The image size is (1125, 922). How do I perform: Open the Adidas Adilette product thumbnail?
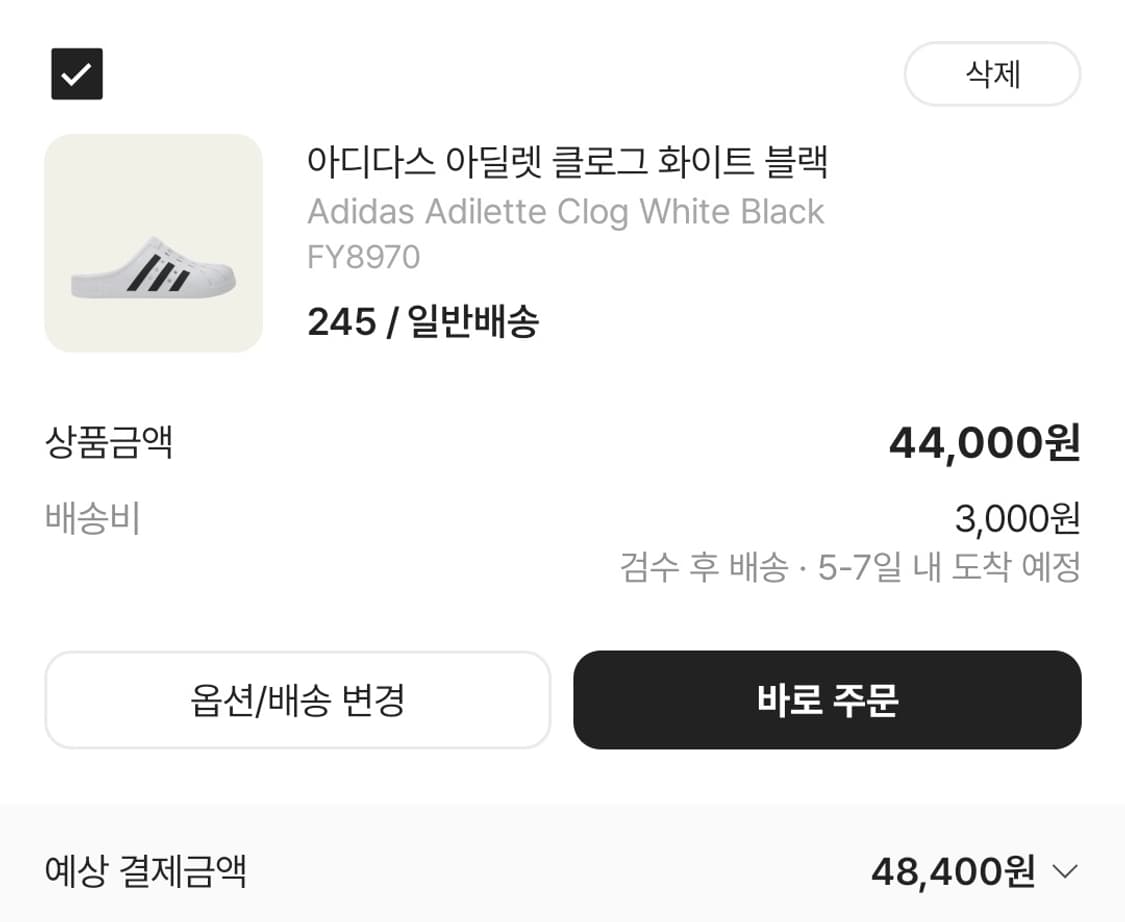click(152, 243)
